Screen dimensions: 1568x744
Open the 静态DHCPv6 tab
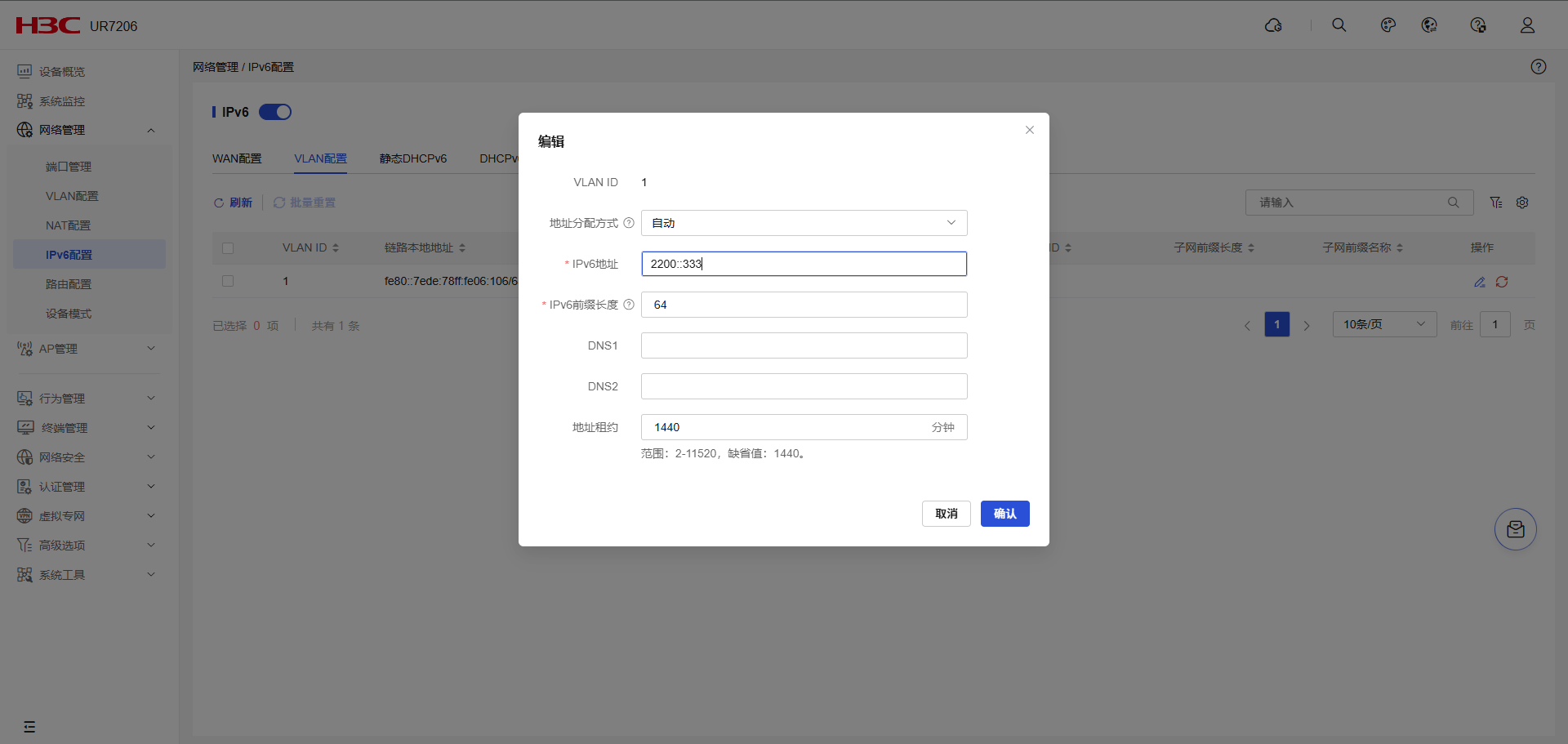coord(412,158)
